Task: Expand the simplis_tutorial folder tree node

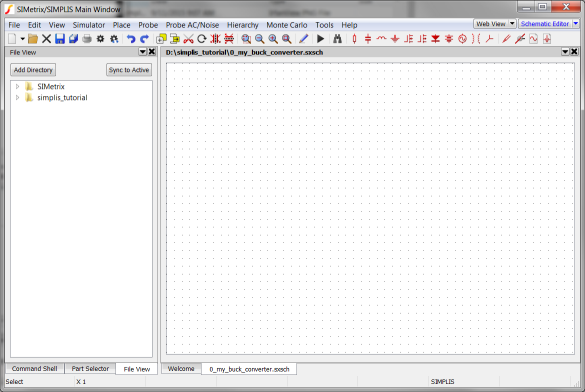Action: [x=17, y=98]
